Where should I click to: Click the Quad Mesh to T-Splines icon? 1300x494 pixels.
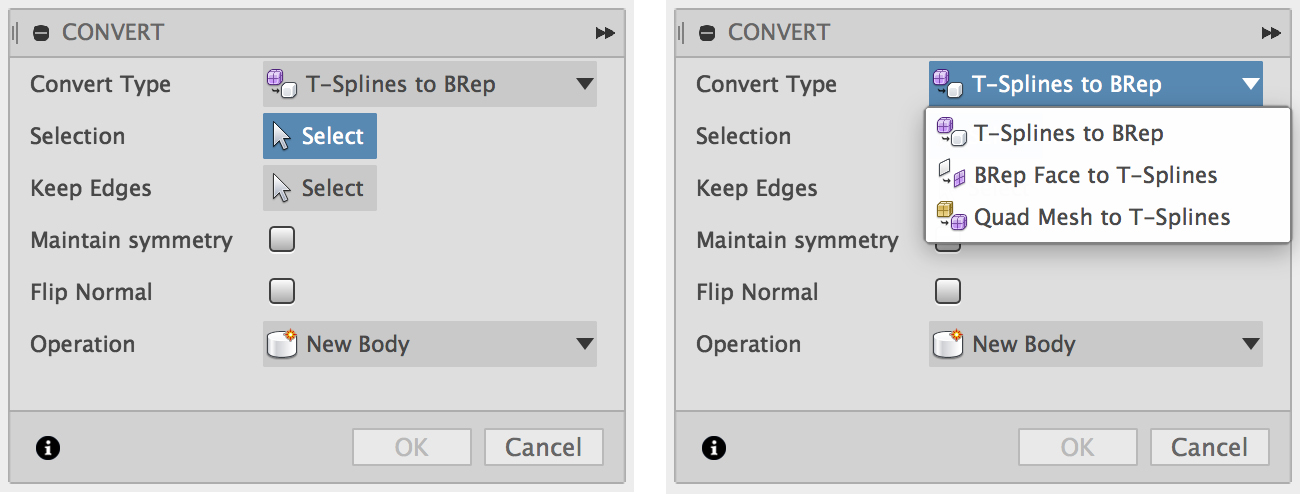[x=951, y=217]
